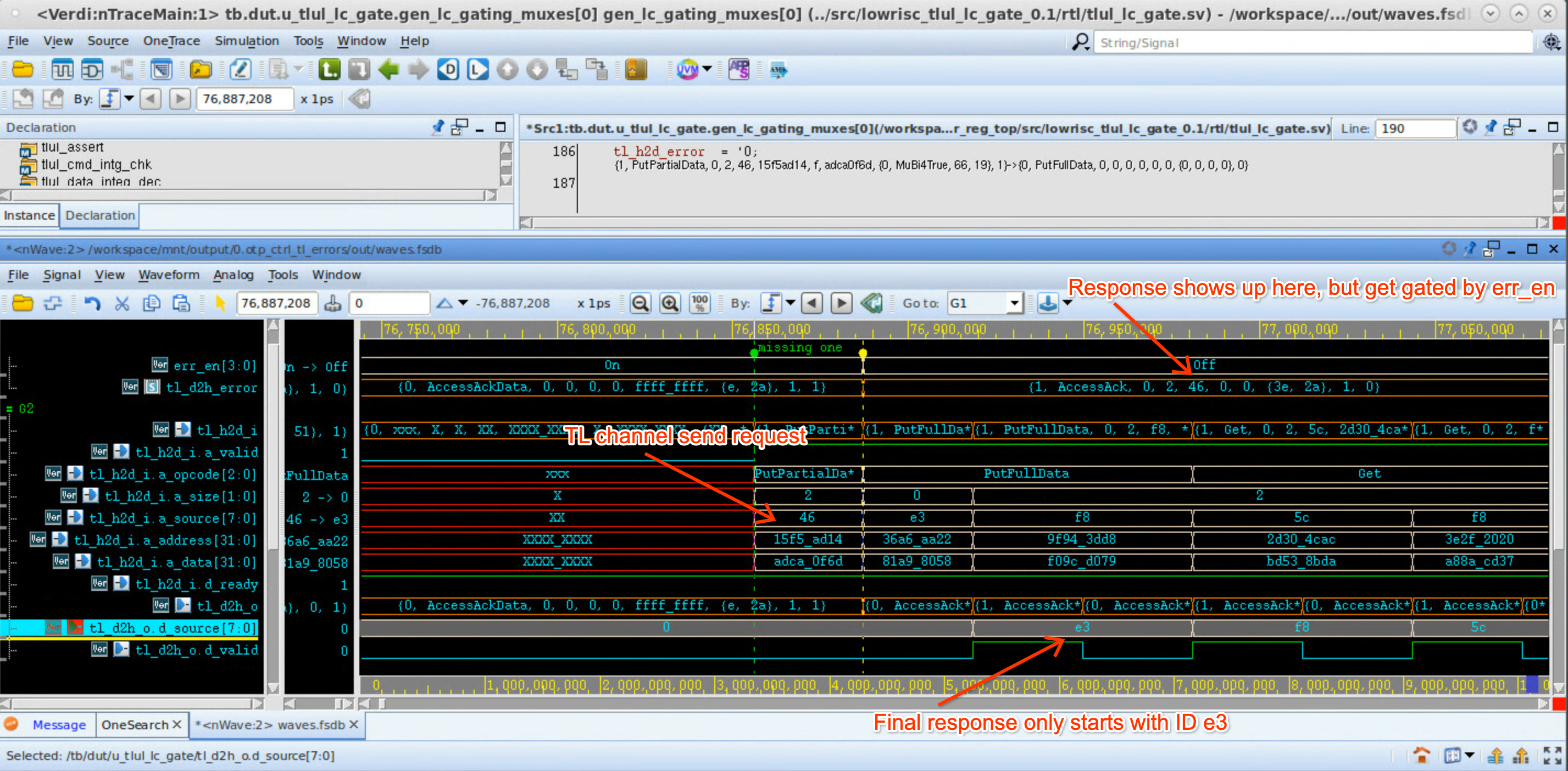Click the Declaration panel horizontal scrollbar

click(x=248, y=195)
